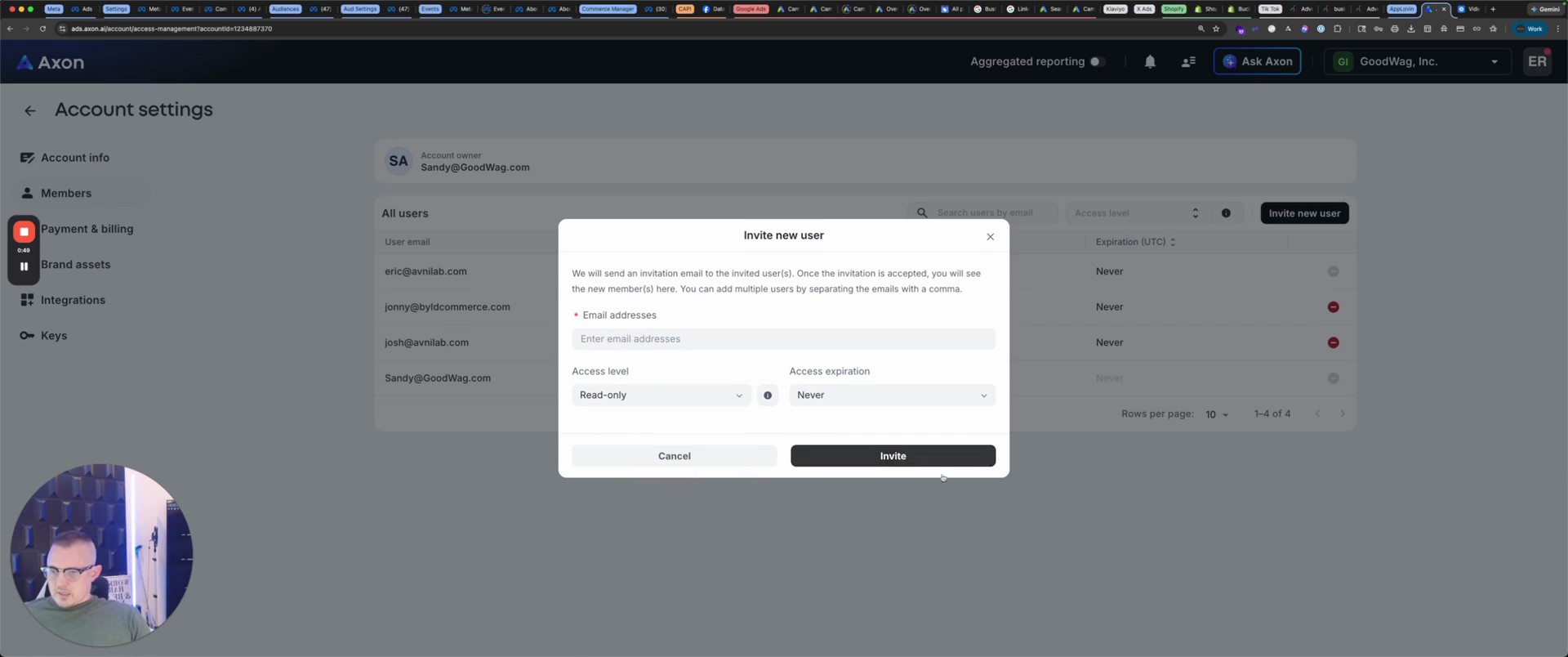The image size is (1568, 657).
Task: Click the webcam video thumbnail
Action: coord(101,556)
